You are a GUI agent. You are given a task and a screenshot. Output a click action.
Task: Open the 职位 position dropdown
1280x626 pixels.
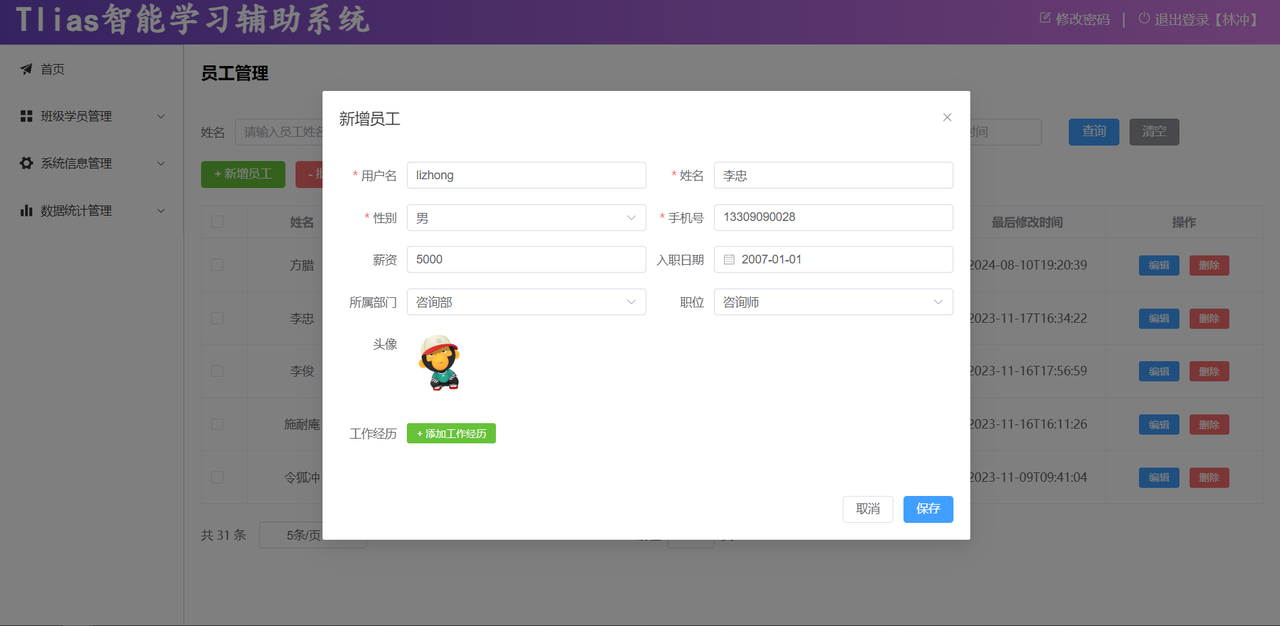point(833,302)
